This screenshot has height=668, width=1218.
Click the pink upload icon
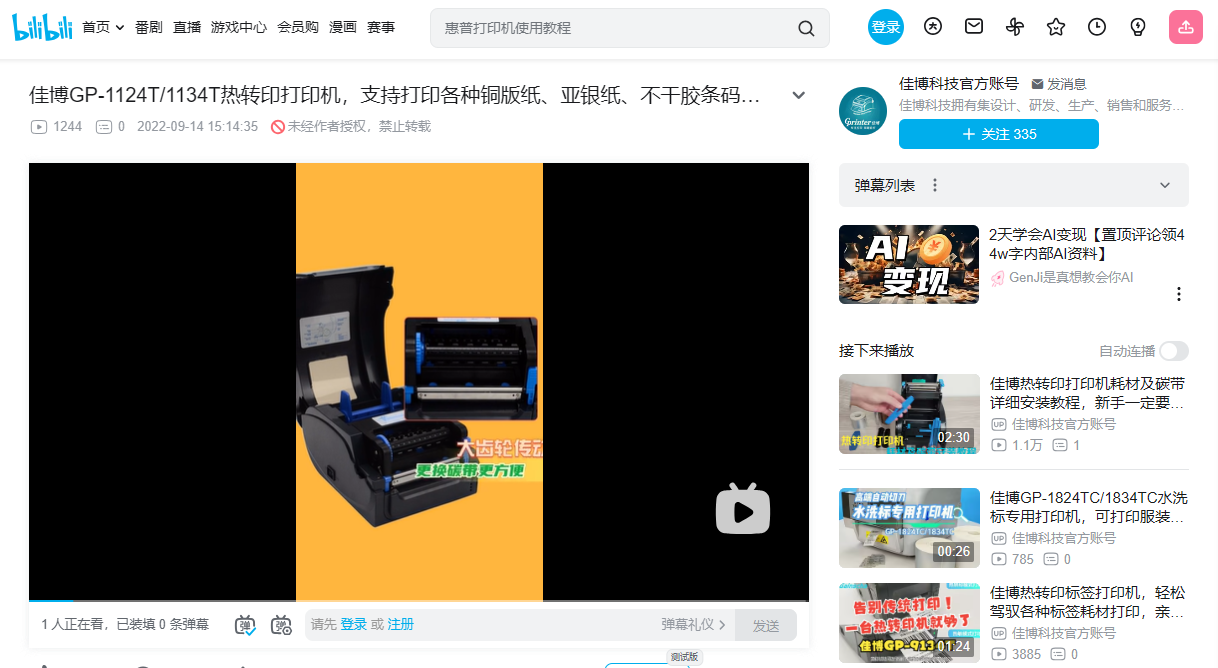click(1185, 27)
